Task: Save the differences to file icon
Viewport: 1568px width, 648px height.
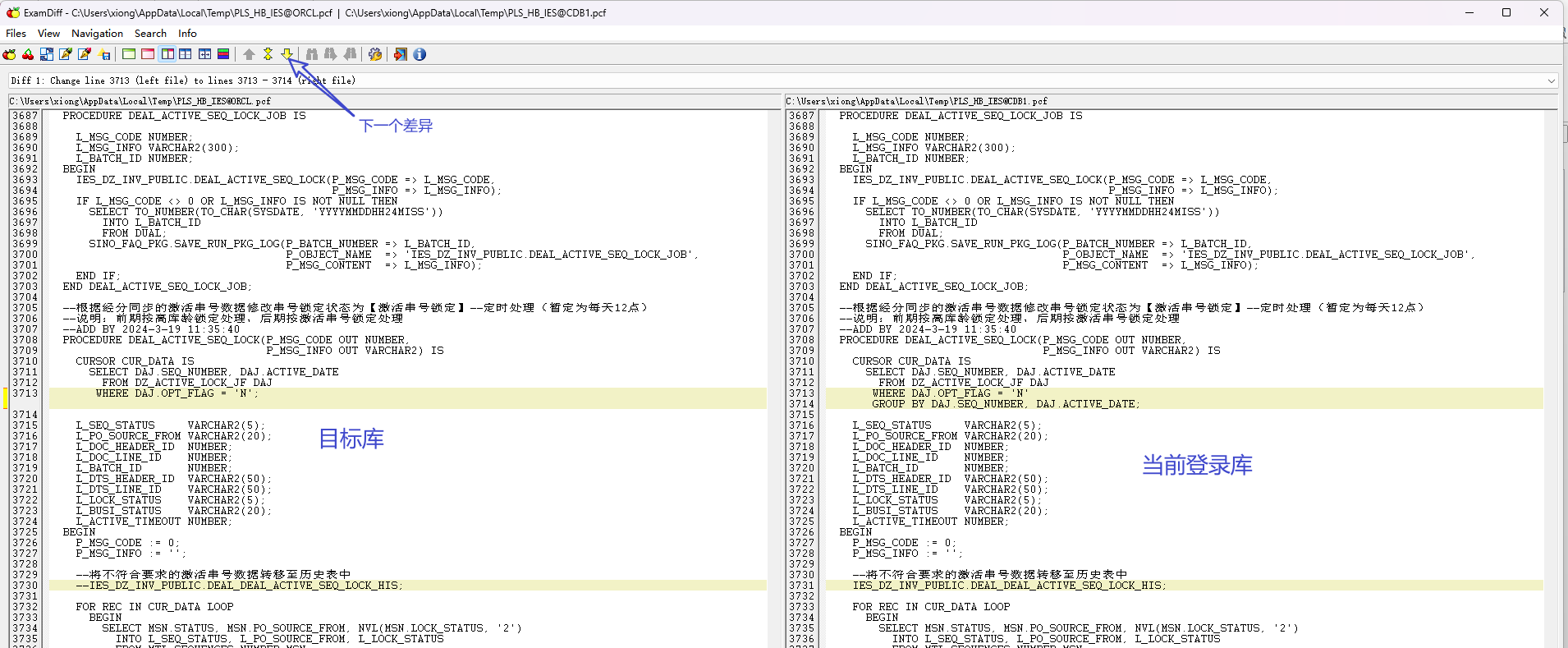Action: pyautogui.click(x=104, y=54)
